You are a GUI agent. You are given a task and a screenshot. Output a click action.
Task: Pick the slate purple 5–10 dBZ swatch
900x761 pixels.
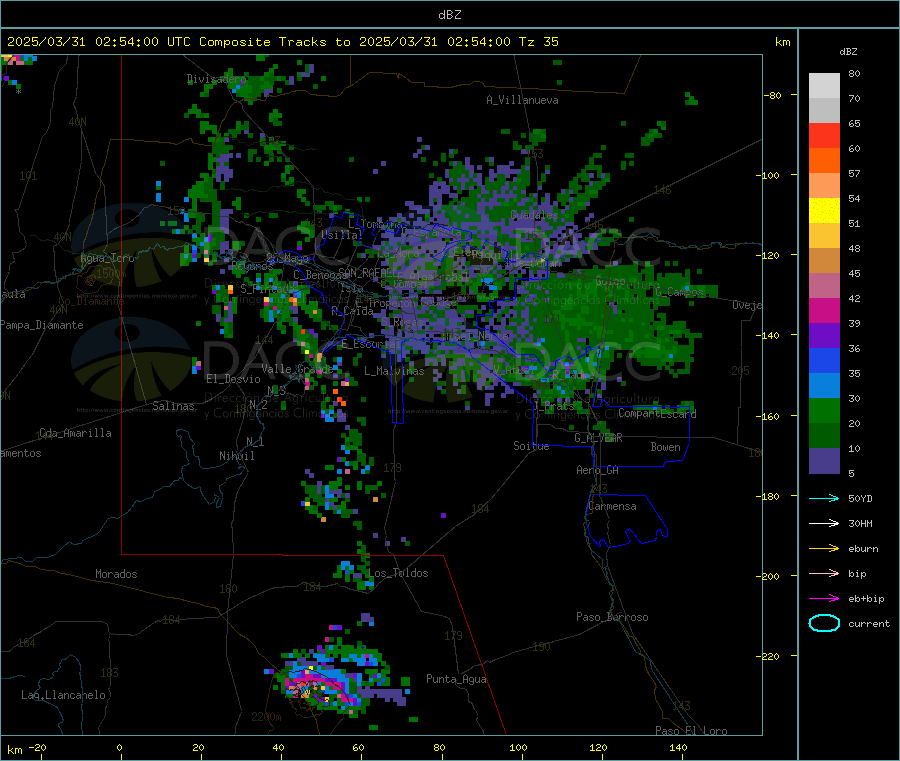click(824, 461)
